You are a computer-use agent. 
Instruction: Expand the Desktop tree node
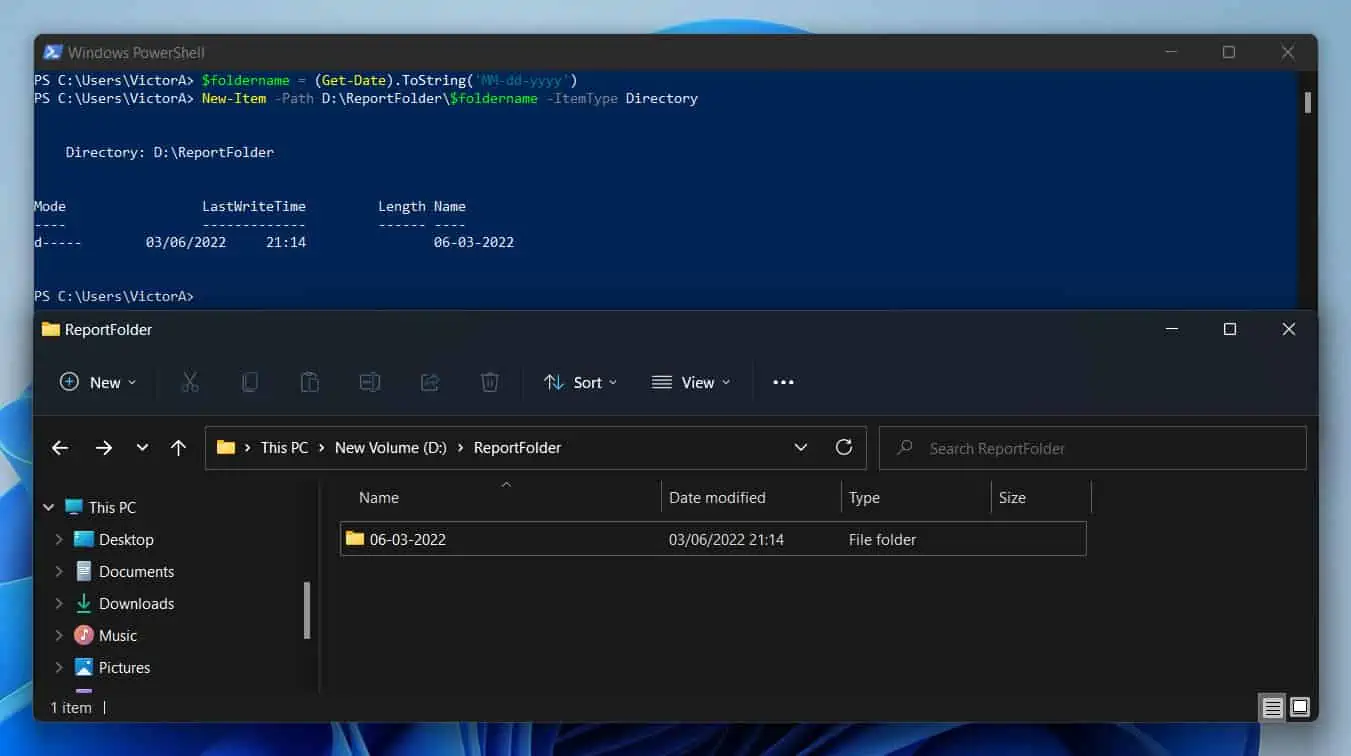coord(59,540)
